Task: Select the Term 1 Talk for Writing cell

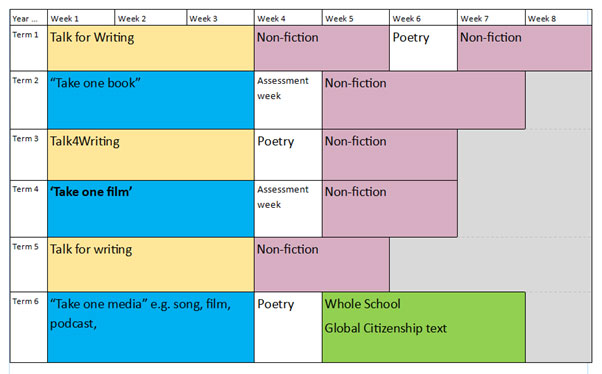Action: pos(151,48)
